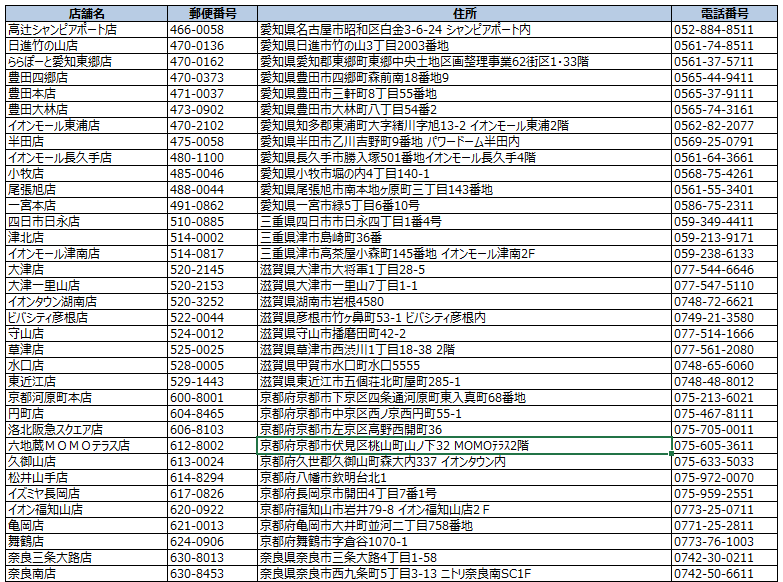Image resolution: width=783 pixels, height=582 pixels.
Task: Select cell ビバシティ彦根店
Action: click(86, 317)
